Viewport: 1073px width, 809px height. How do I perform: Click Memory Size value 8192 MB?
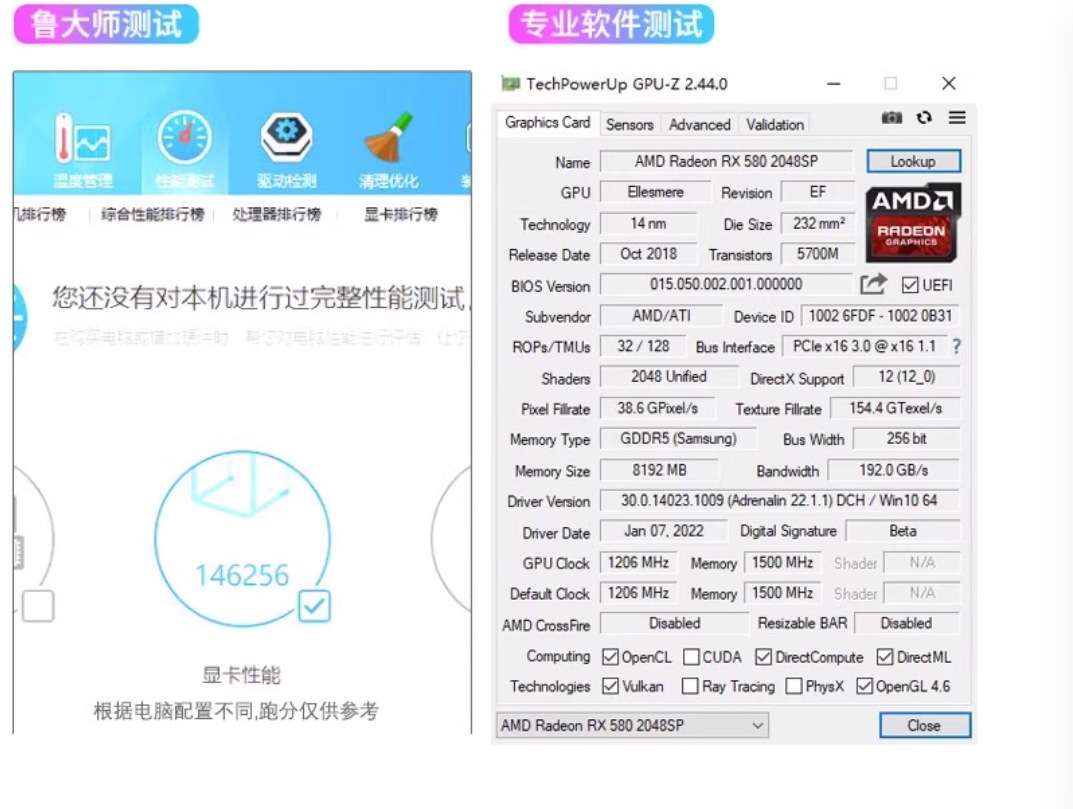point(659,470)
